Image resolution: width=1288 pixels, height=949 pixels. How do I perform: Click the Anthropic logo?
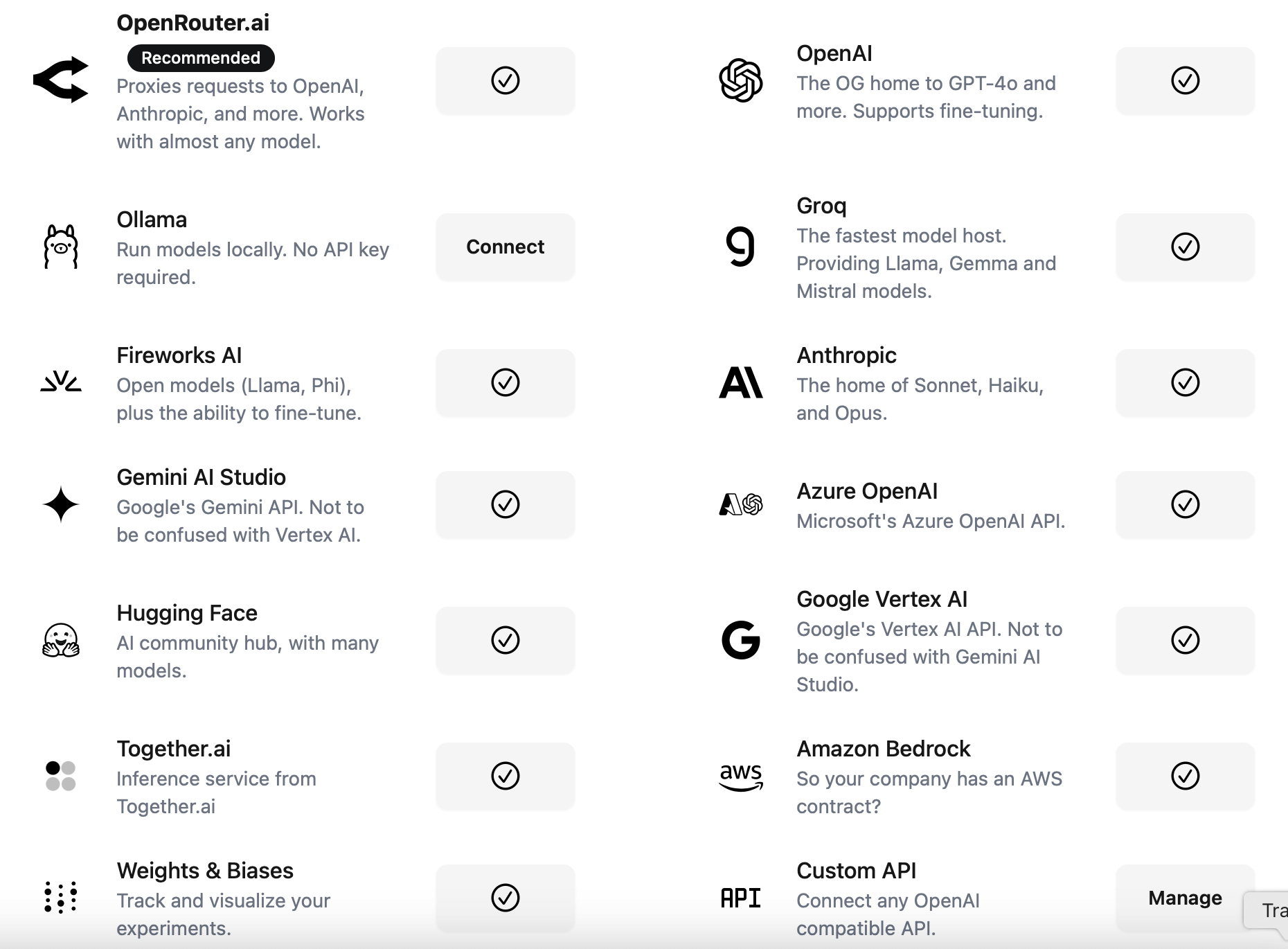coord(741,382)
